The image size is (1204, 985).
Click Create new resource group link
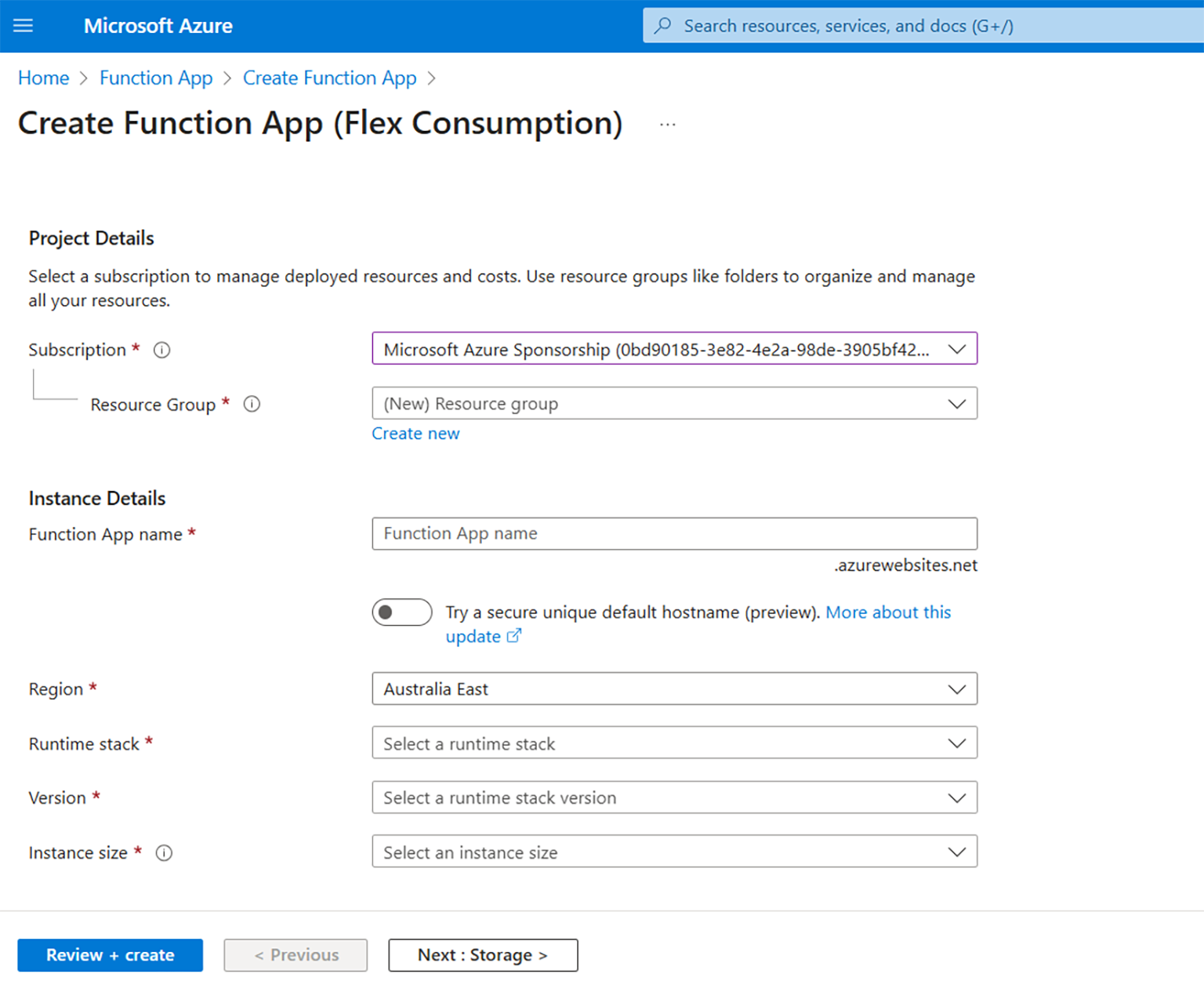coord(415,434)
